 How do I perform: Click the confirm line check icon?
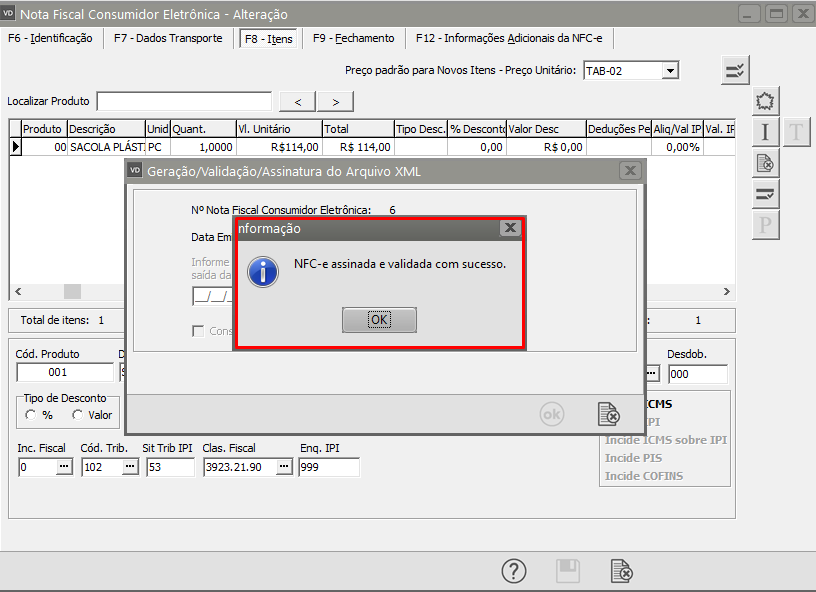click(765, 195)
